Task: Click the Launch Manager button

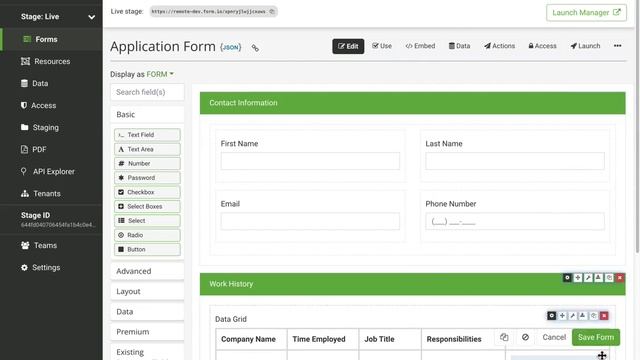Action: [586, 13]
